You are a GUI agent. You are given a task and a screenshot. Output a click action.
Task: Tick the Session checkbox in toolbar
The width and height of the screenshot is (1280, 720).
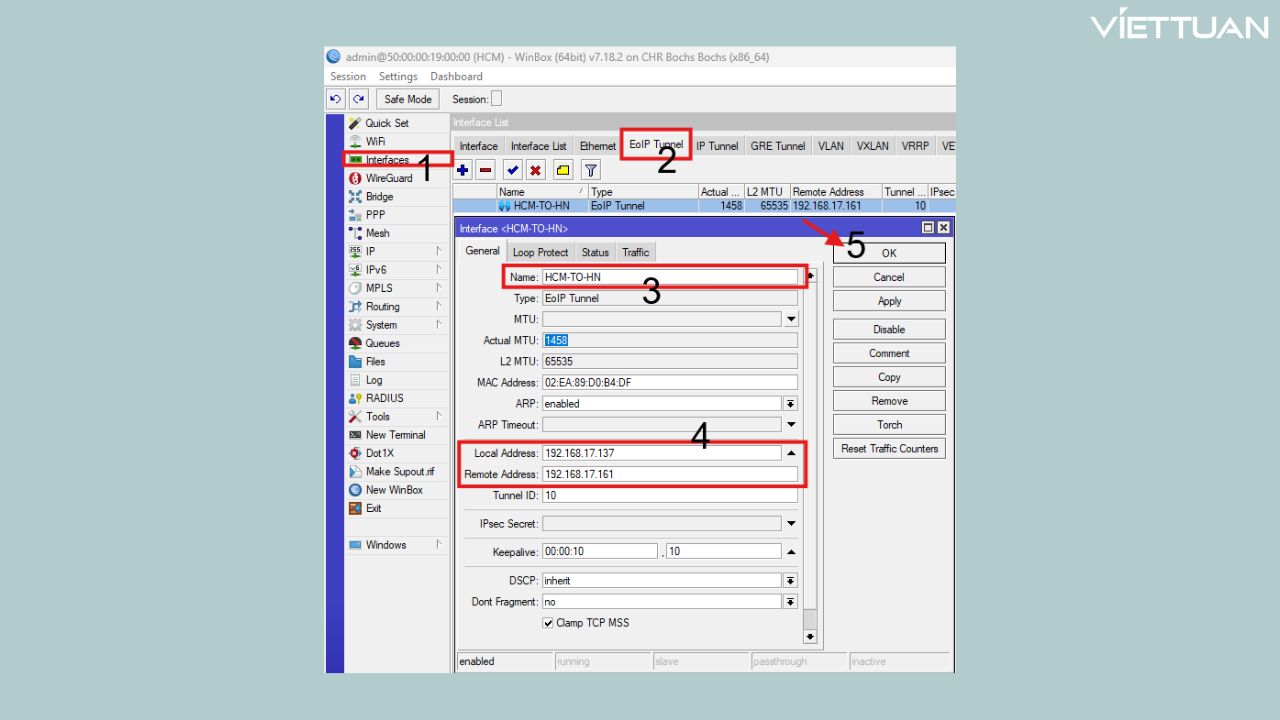(x=496, y=99)
